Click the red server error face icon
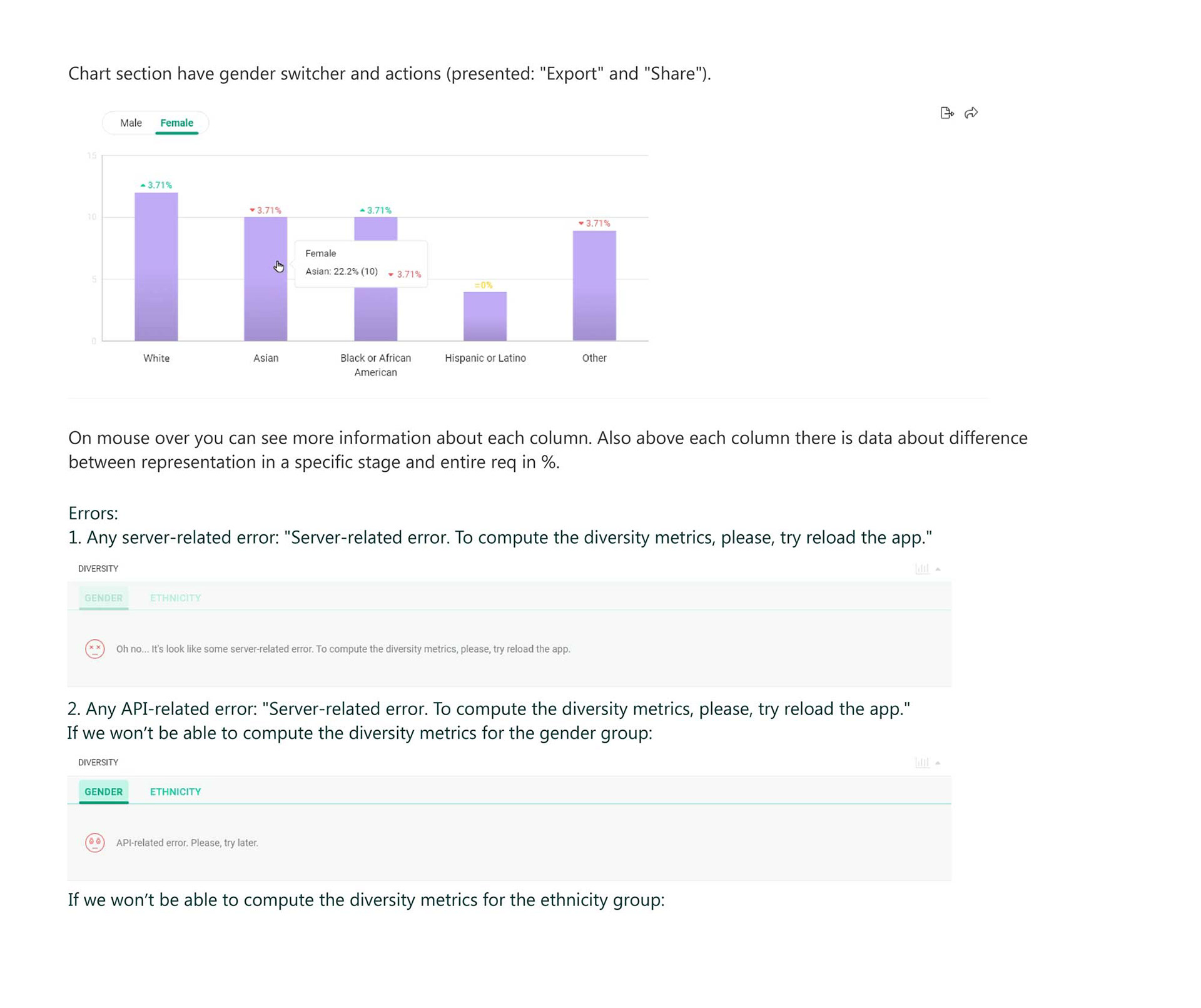This screenshot has width=1201, height=1008. click(x=94, y=649)
